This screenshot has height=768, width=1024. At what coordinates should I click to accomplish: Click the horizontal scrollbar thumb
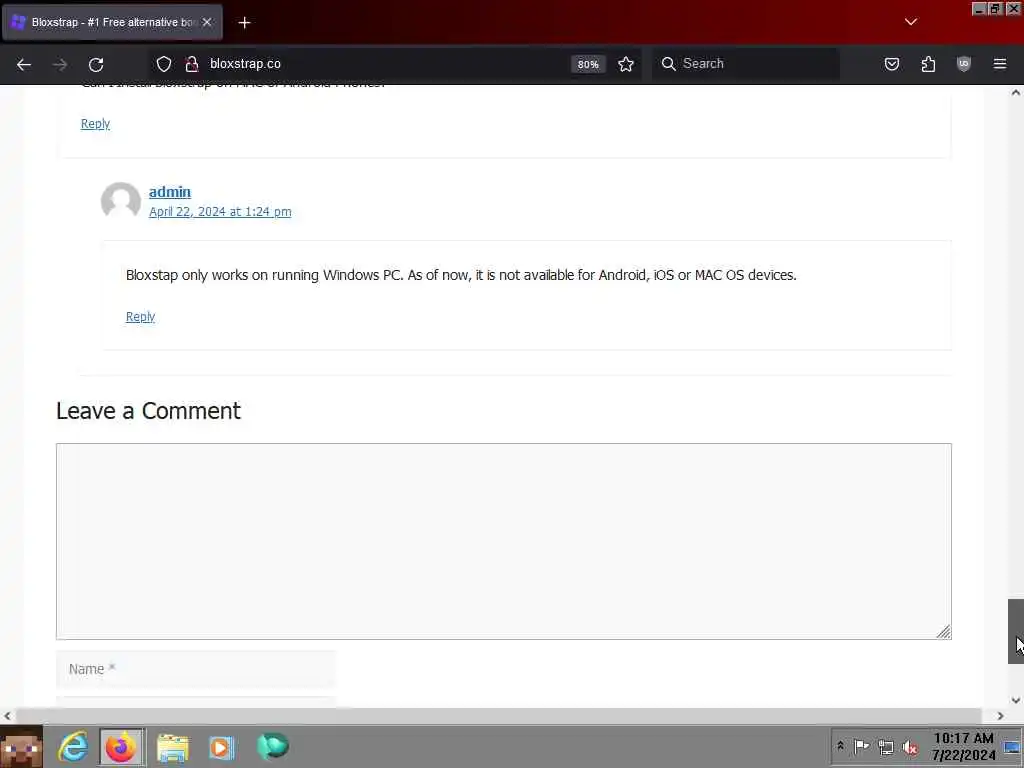click(x=498, y=716)
